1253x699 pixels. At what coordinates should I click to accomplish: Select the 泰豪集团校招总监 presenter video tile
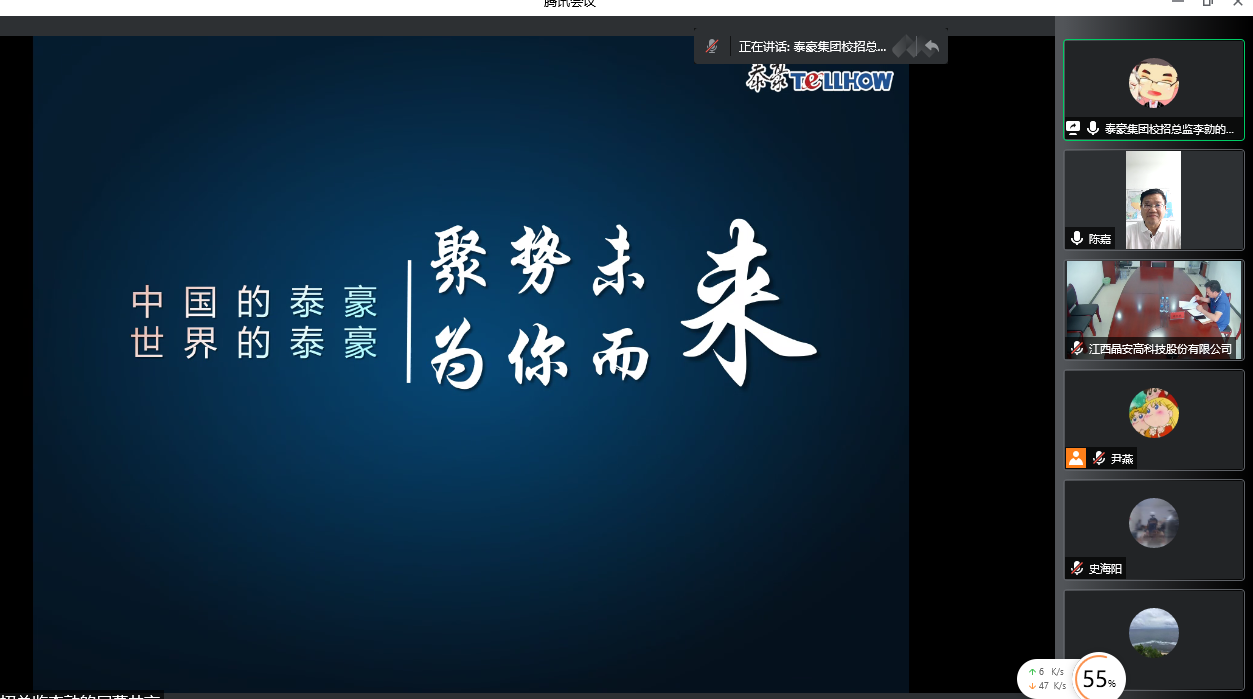coord(1154,90)
